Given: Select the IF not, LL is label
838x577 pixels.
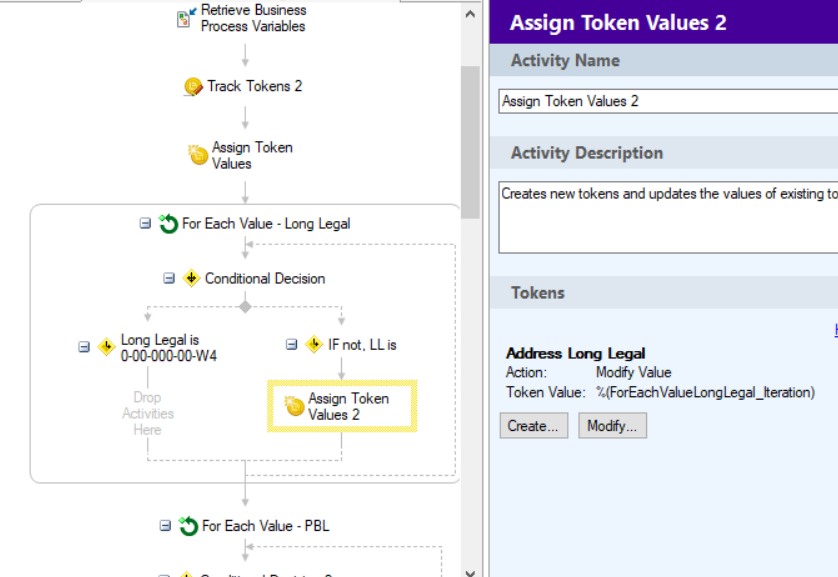Looking at the screenshot, I should pos(362,345).
